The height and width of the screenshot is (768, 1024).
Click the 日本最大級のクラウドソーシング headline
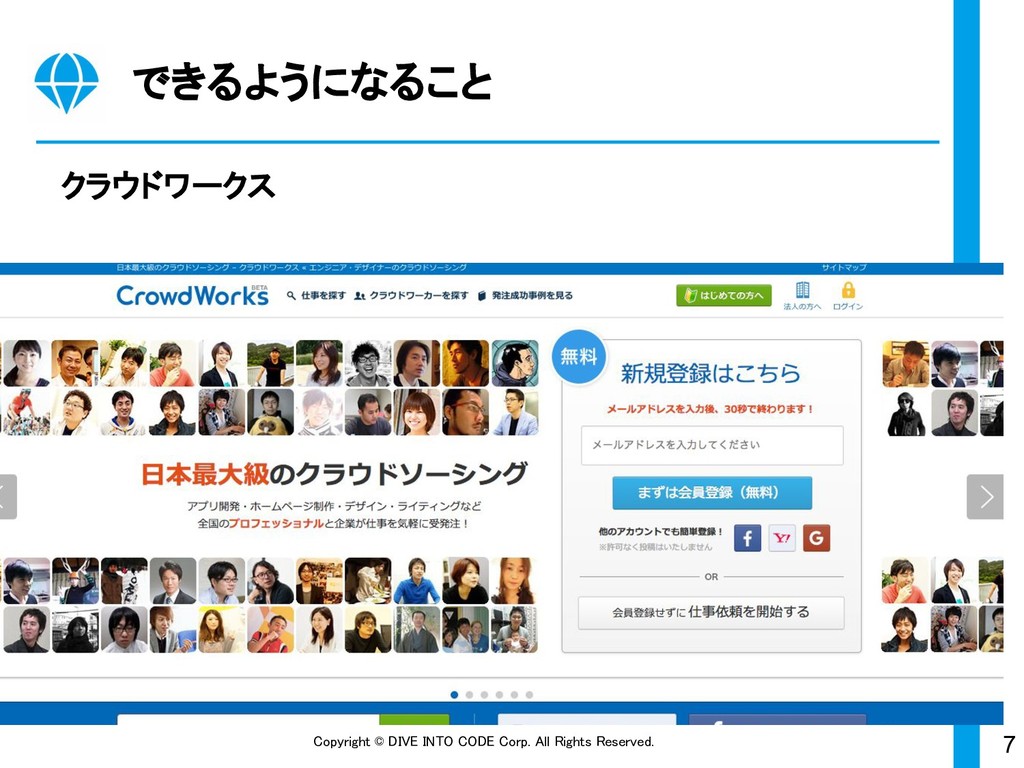tap(334, 474)
